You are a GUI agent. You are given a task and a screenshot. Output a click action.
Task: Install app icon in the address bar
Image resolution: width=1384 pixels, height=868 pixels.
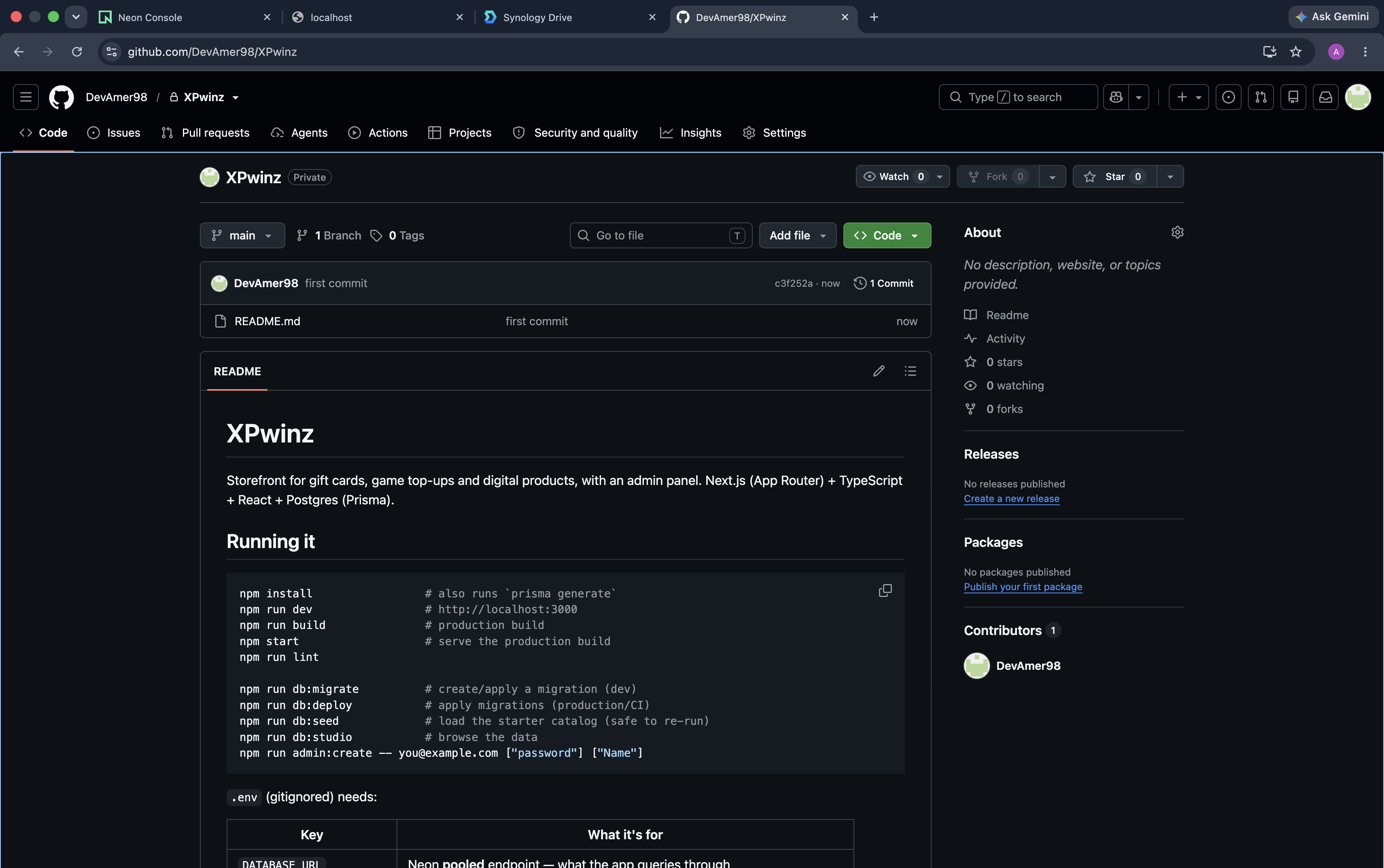click(1270, 52)
